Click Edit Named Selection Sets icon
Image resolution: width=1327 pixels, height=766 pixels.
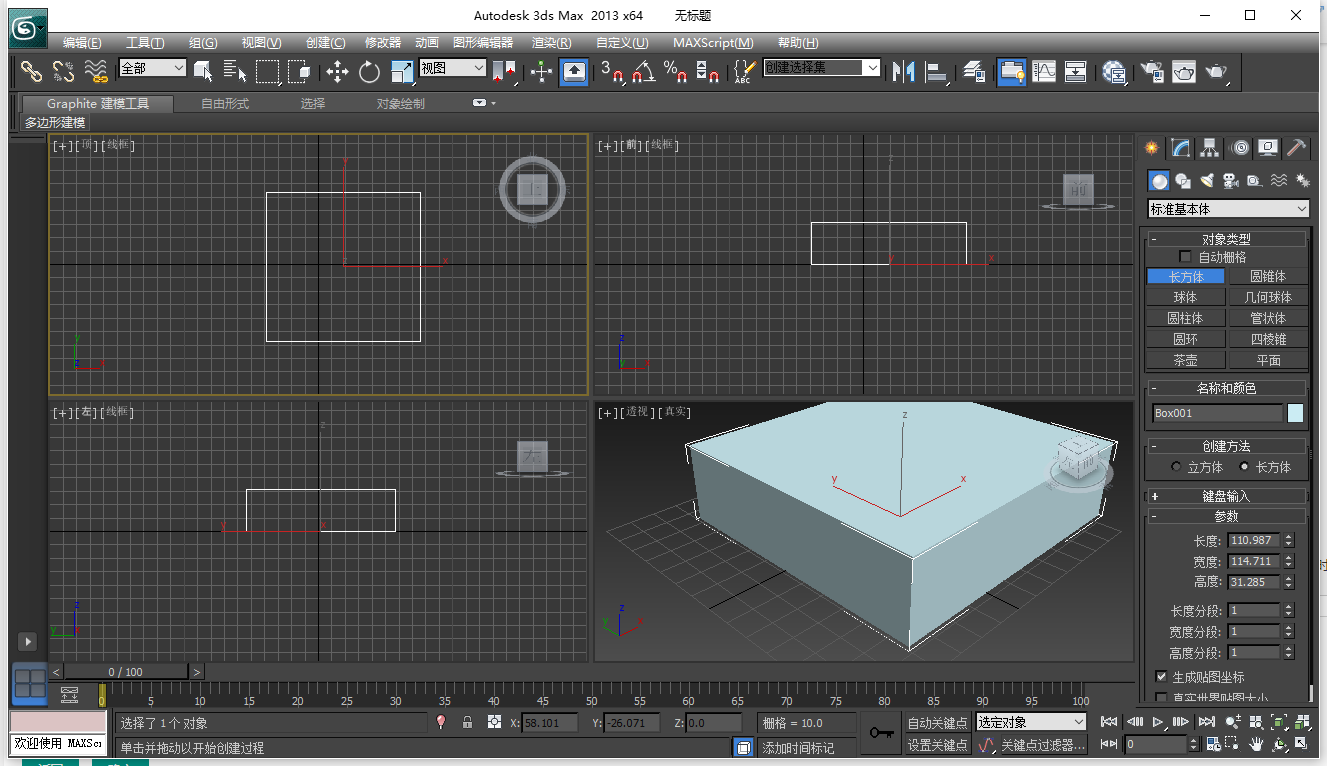[743, 71]
